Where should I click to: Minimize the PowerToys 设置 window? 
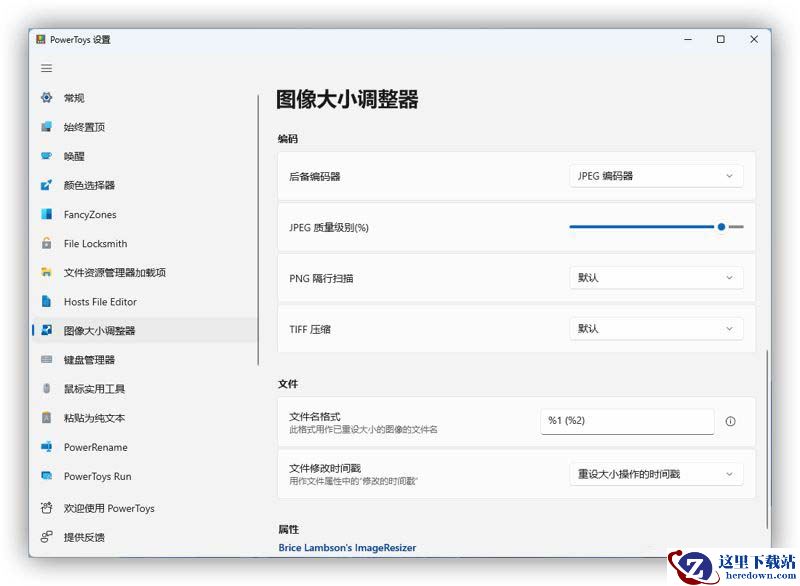[688, 39]
